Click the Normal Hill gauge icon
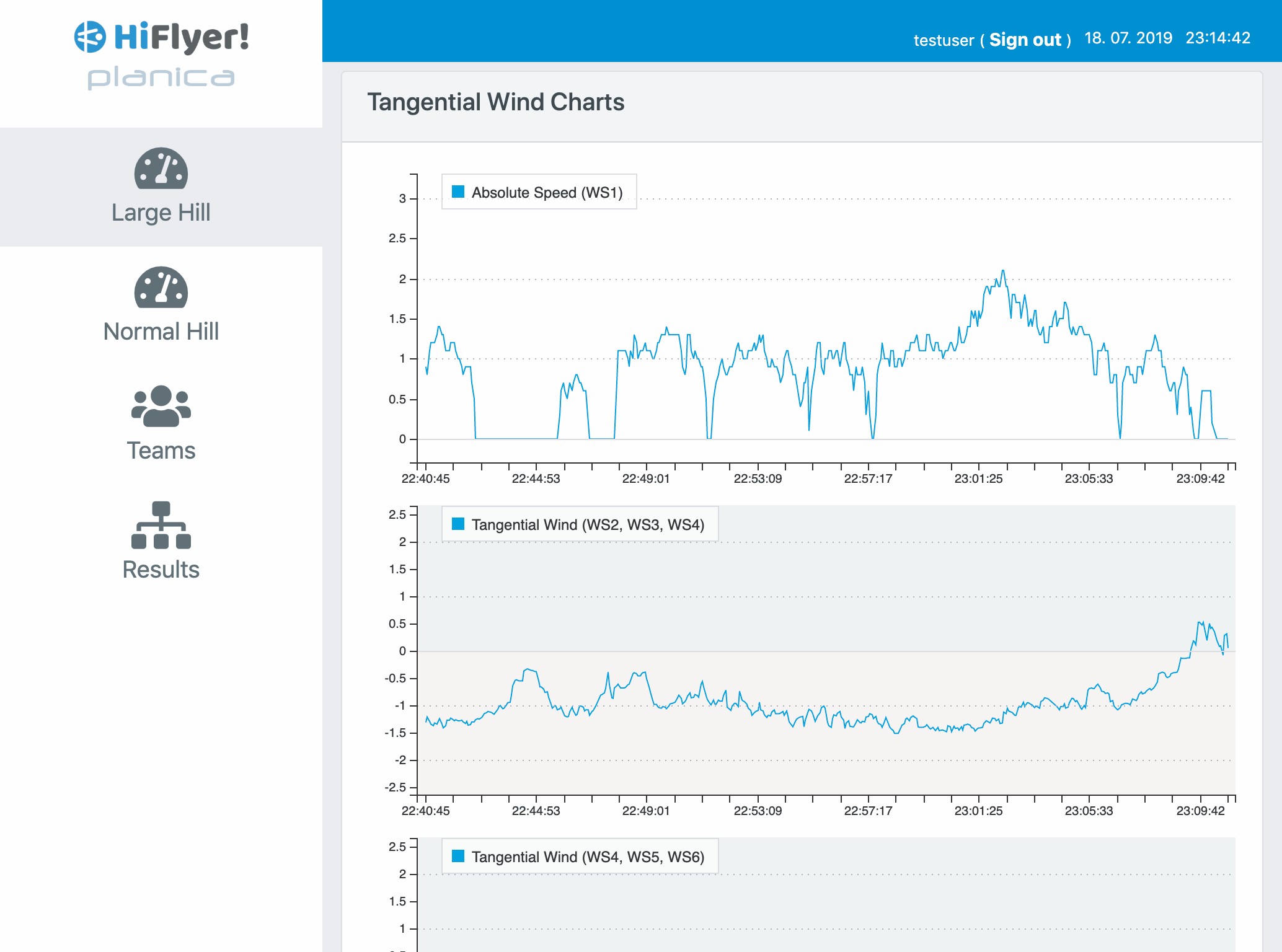1282x952 pixels. 161,288
